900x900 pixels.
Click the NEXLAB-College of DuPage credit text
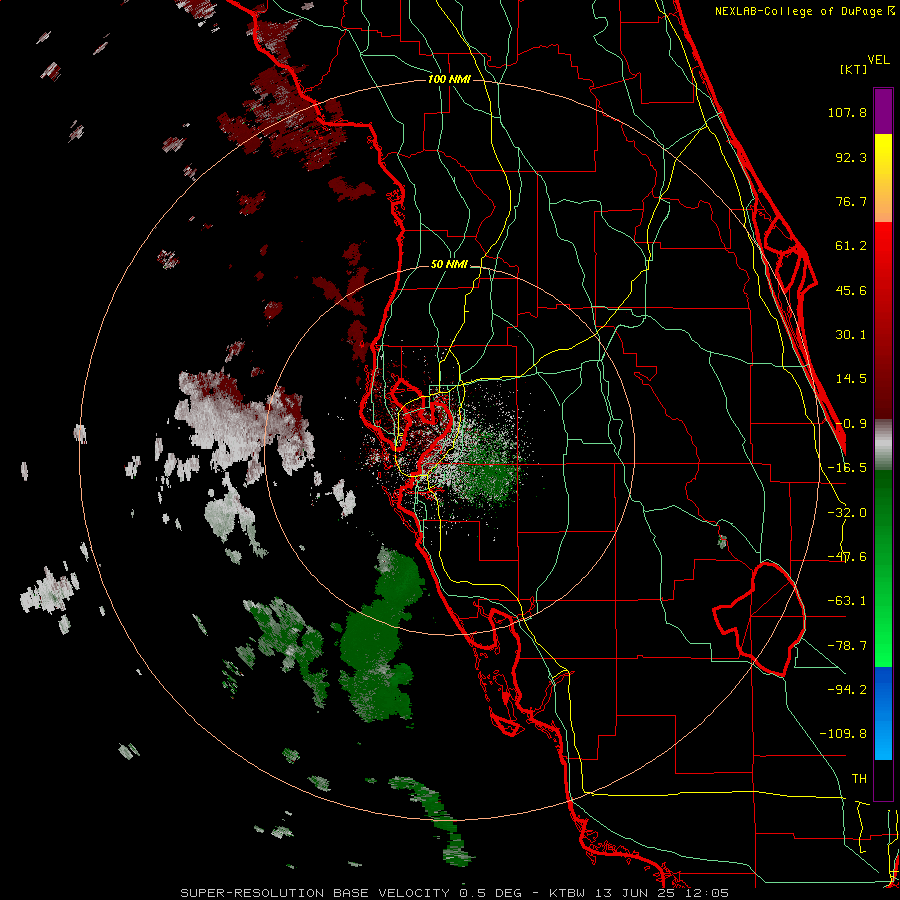[x=798, y=11]
